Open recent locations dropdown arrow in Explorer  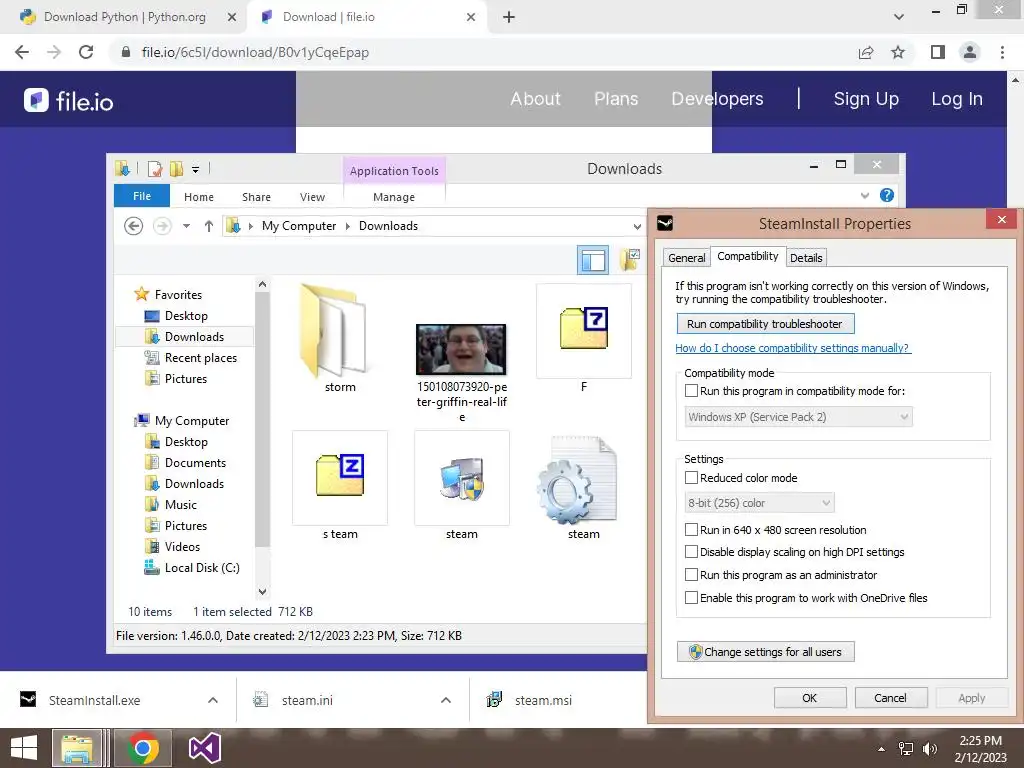coord(186,226)
